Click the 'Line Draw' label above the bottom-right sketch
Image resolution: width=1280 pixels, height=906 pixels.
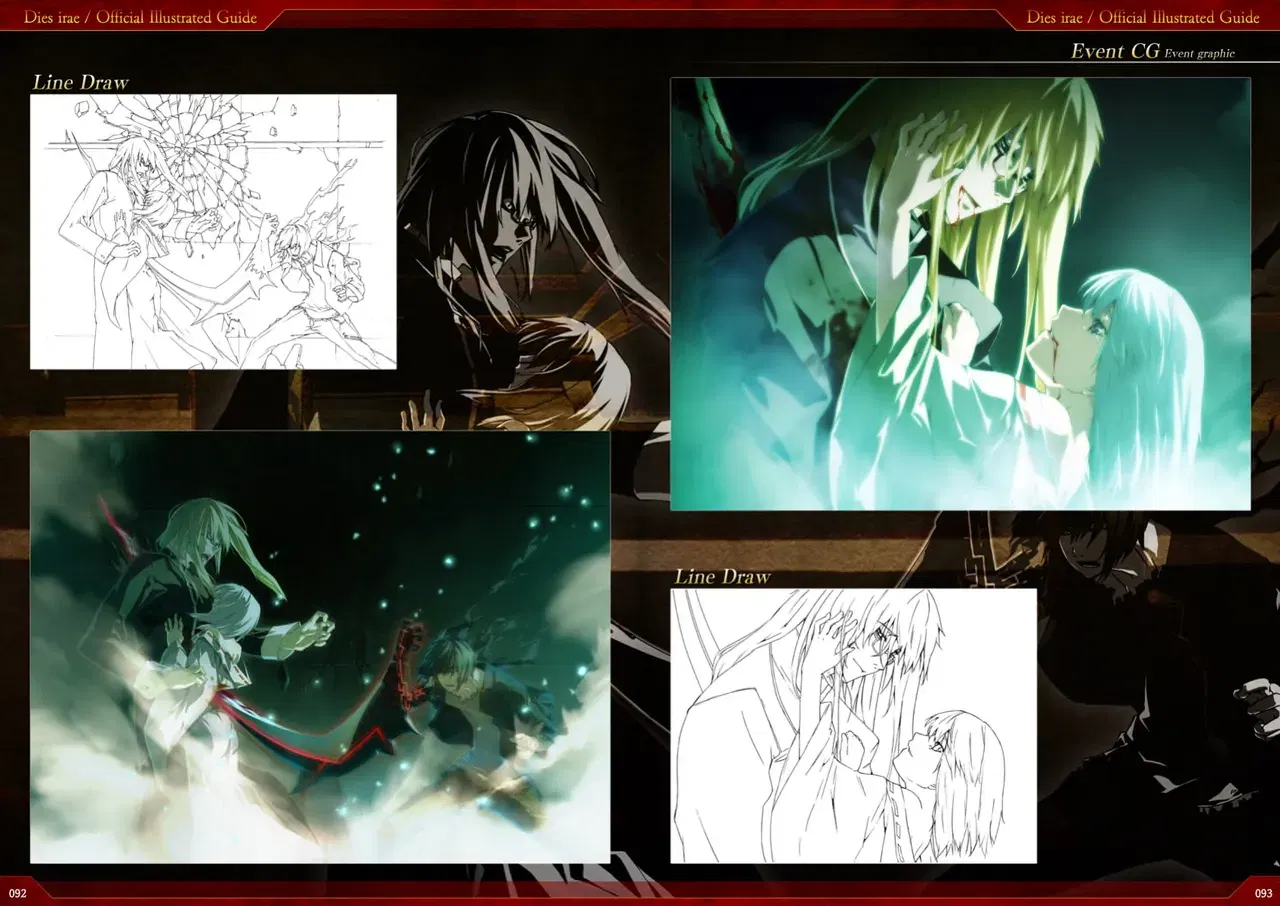[722, 576]
